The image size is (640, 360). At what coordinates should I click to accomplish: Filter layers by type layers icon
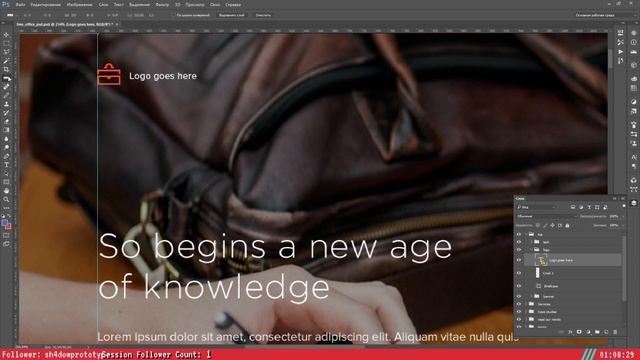coord(589,207)
